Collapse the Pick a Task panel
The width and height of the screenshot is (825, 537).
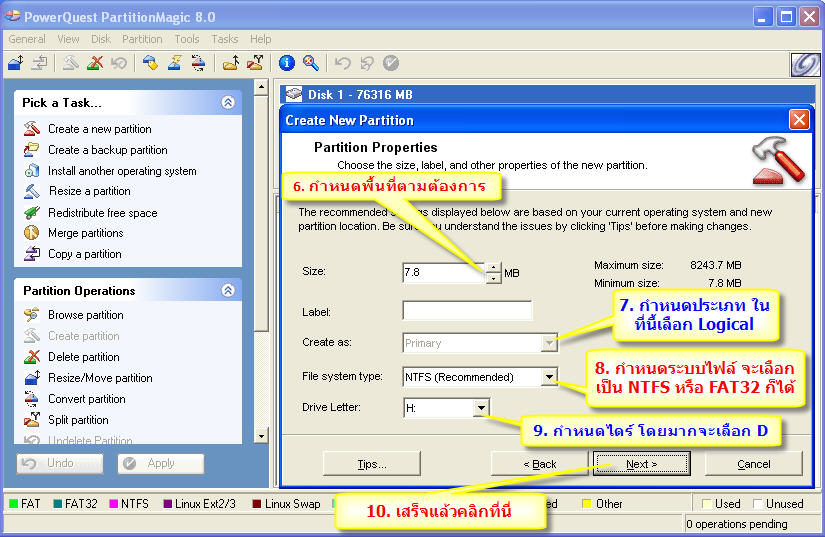[228, 102]
